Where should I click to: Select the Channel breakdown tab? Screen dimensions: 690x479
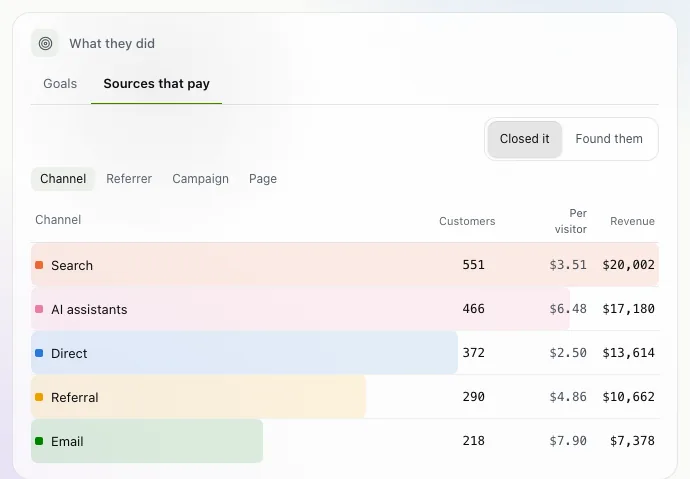pyautogui.click(x=63, y=179)
